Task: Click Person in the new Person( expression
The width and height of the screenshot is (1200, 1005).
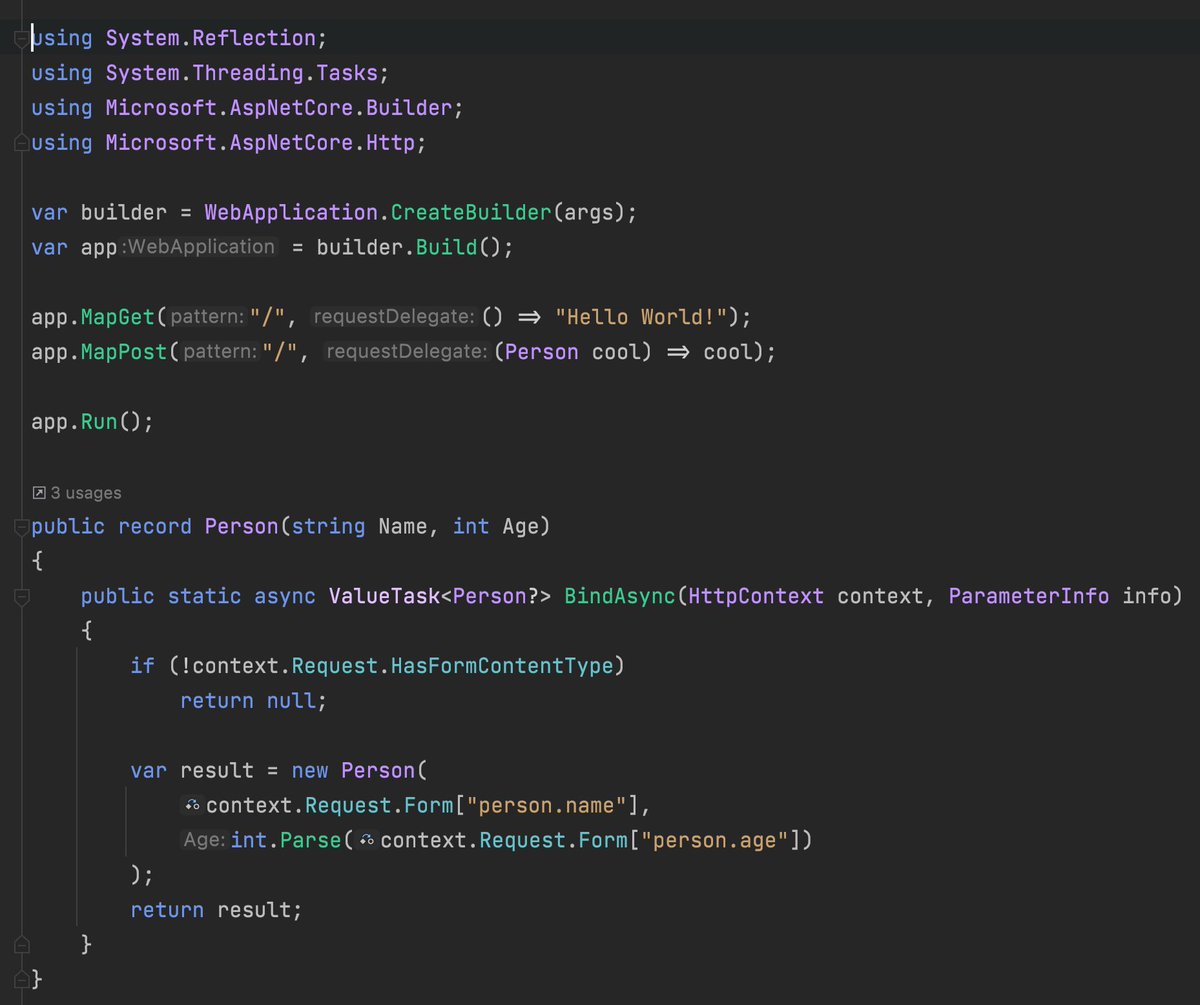Action: click(x=378, y=771)
